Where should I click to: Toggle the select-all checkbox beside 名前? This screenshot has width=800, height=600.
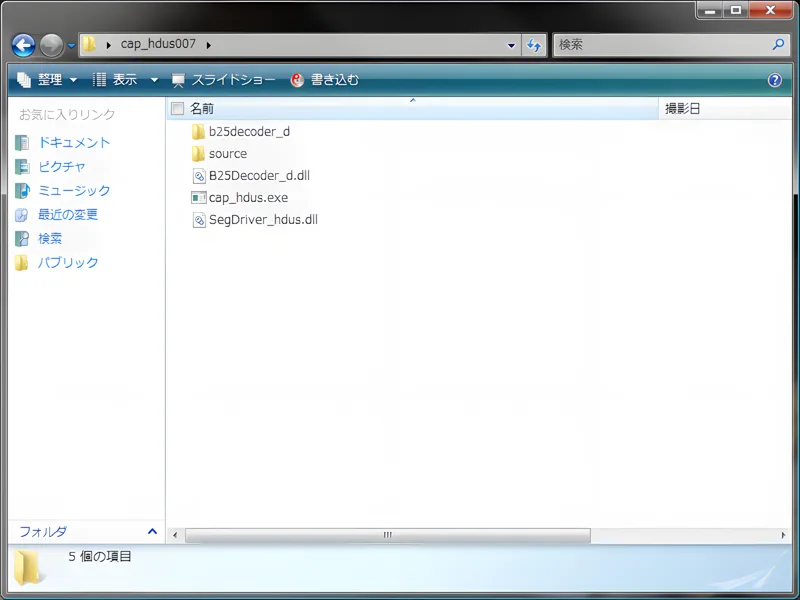pos(177,108)
